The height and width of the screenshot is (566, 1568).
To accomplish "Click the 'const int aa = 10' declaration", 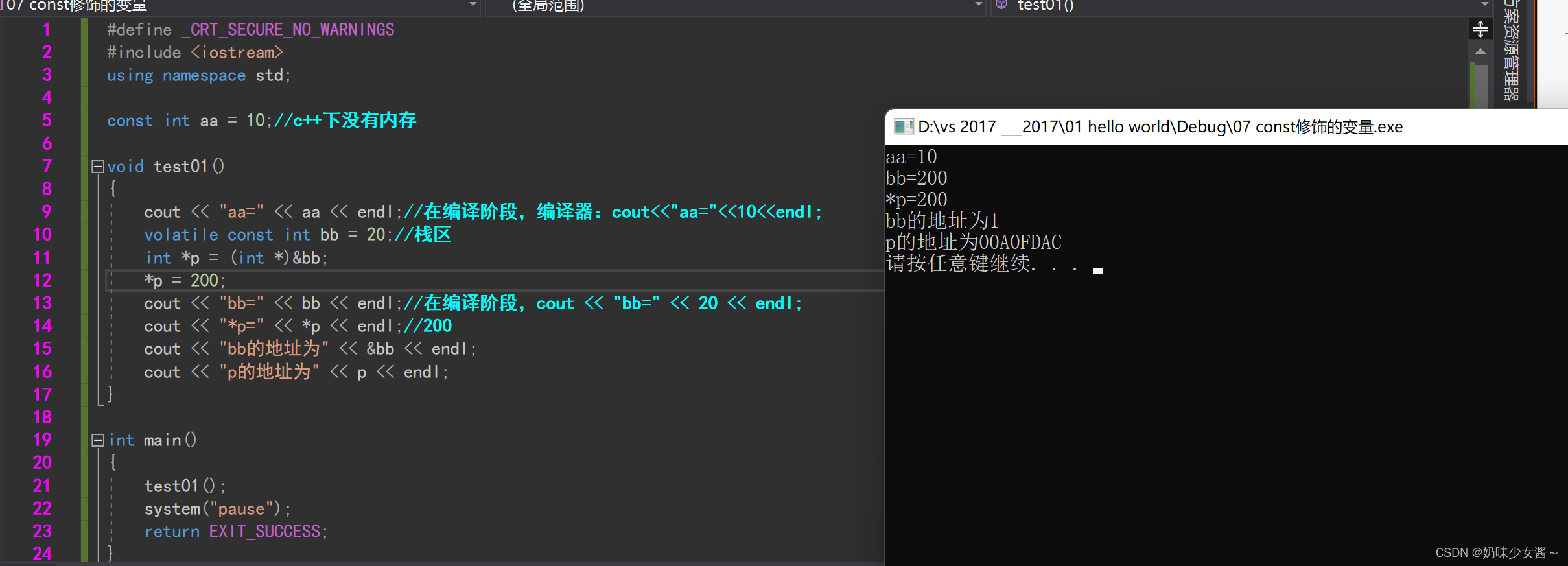I will coord(186,121).
